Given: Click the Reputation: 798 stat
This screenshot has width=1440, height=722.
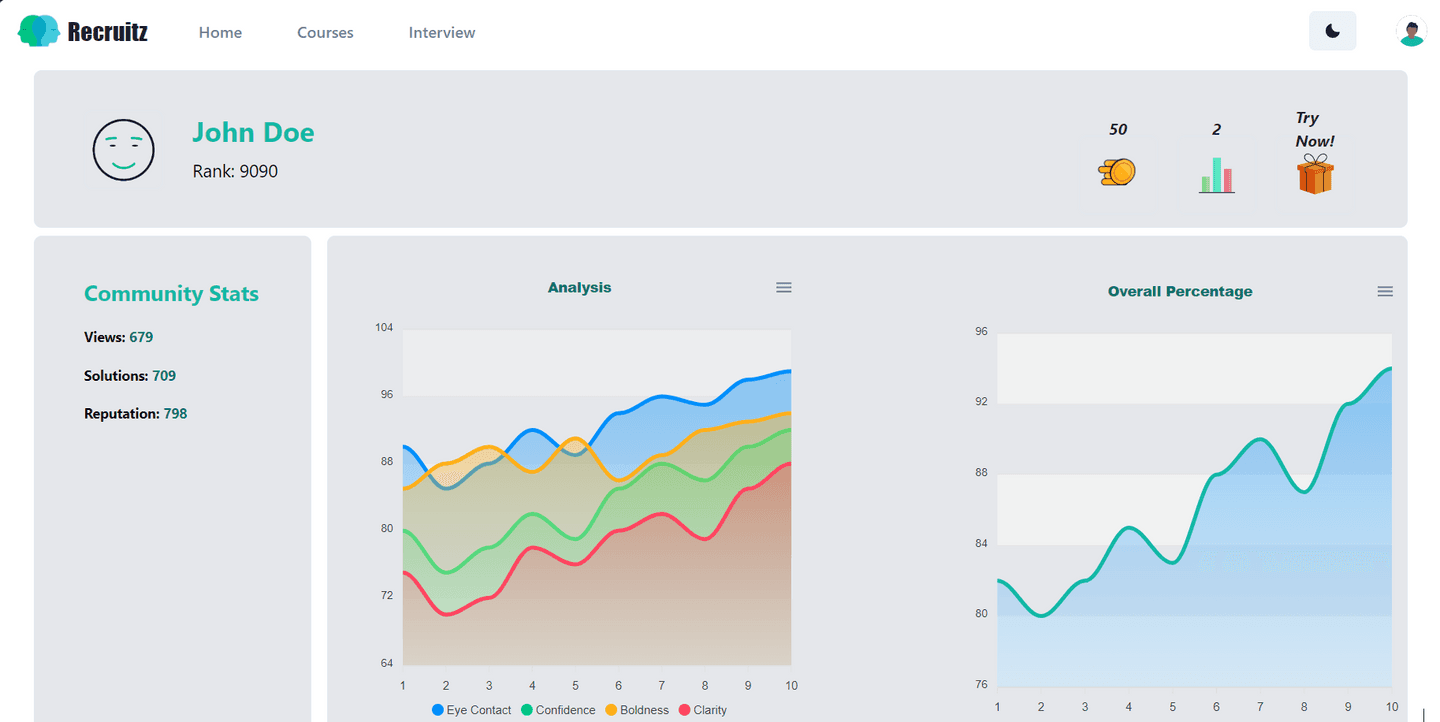Looking at the screenshot, I should (x=135, y=414).
